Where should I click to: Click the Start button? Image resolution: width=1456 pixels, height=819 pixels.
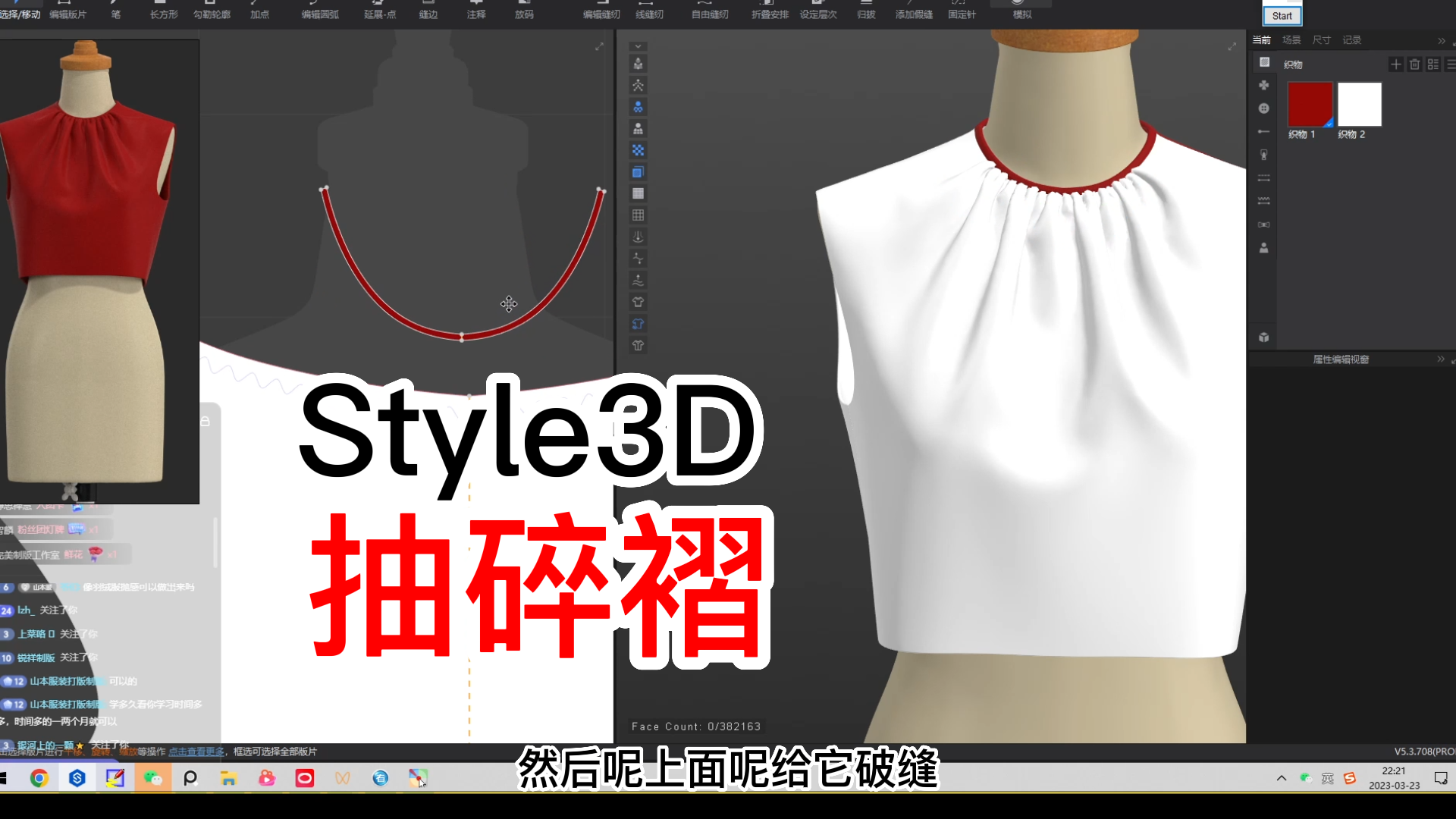[x=1282, y=15]
